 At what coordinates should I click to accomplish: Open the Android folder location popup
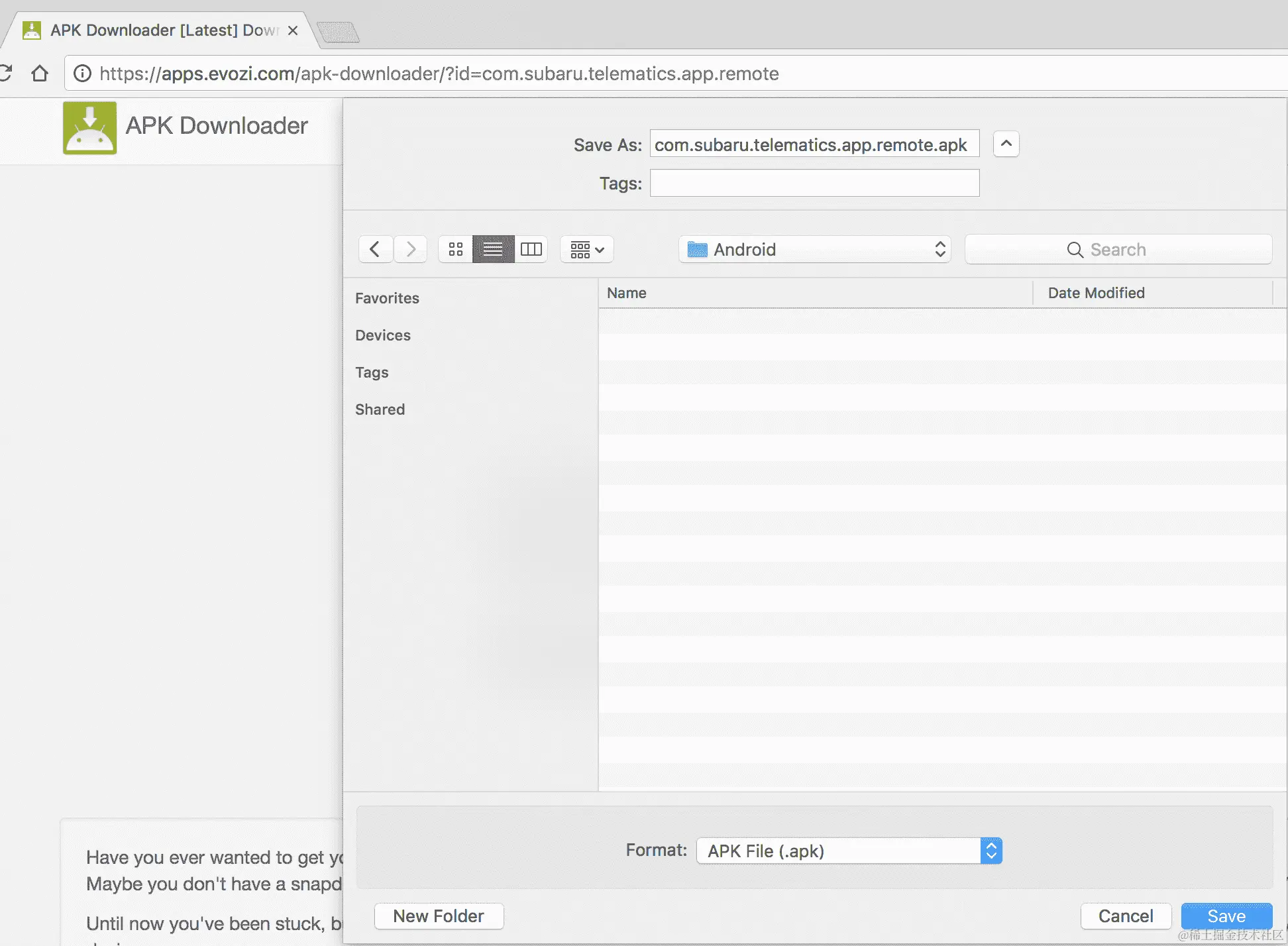[x=814, y=249]
